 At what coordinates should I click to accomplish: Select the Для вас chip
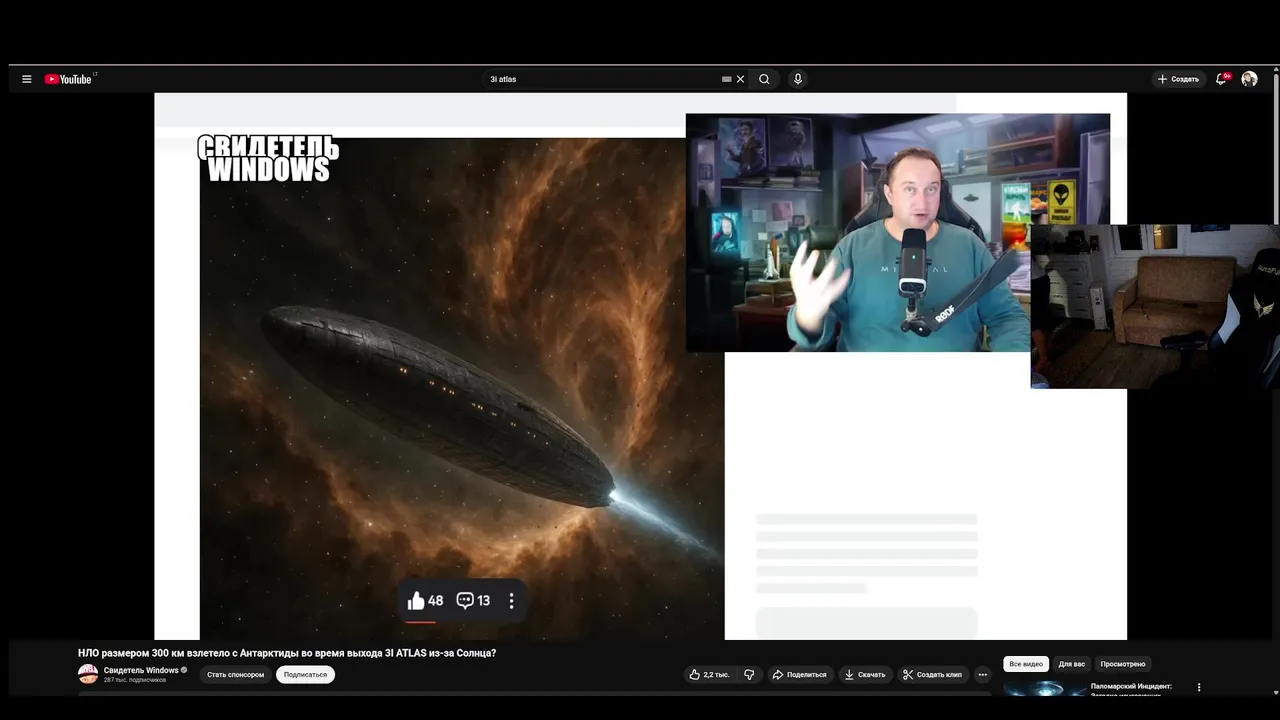point(1072,664)
